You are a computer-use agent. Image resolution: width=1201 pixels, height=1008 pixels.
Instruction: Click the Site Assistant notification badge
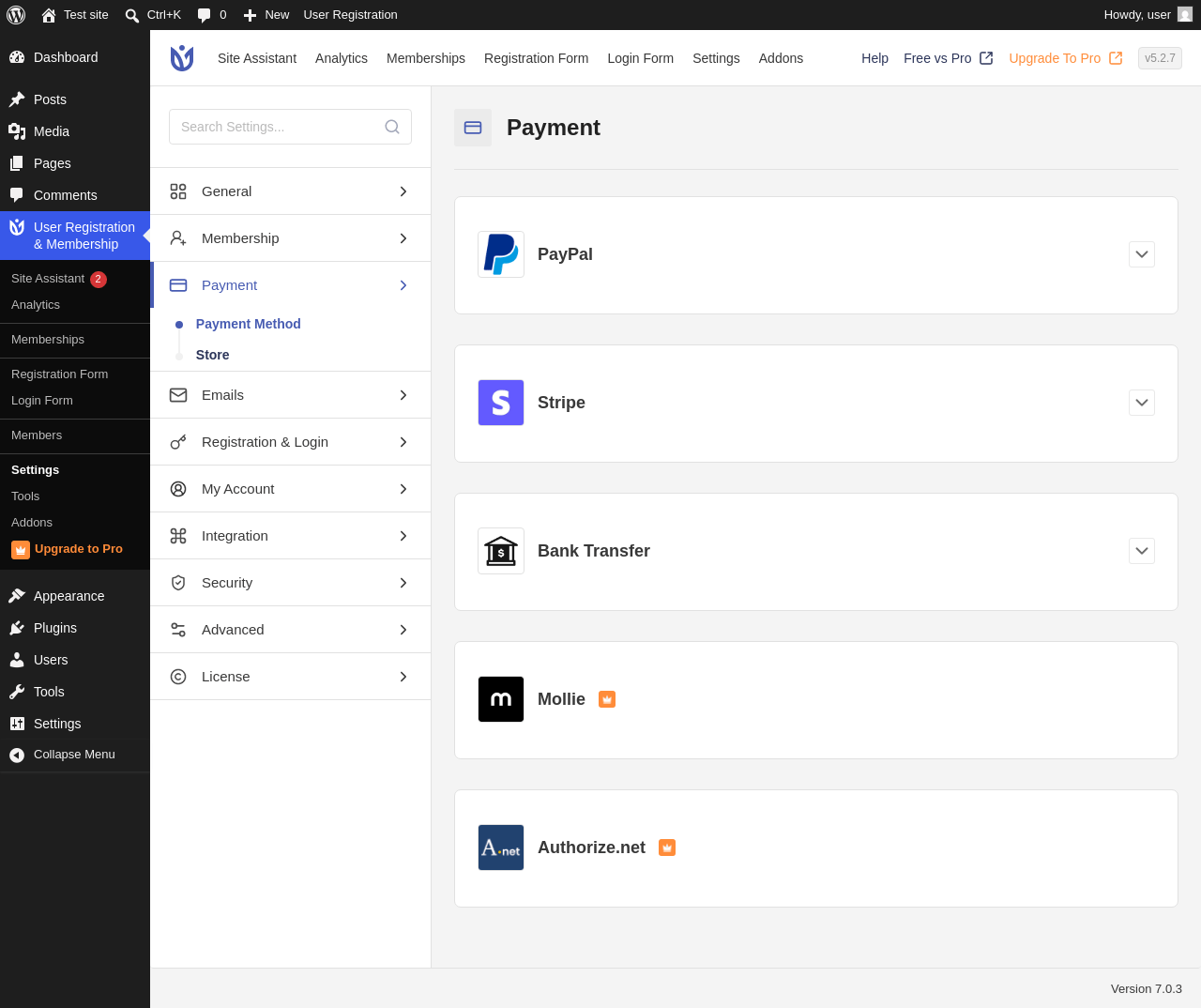[x=99, y=280]
